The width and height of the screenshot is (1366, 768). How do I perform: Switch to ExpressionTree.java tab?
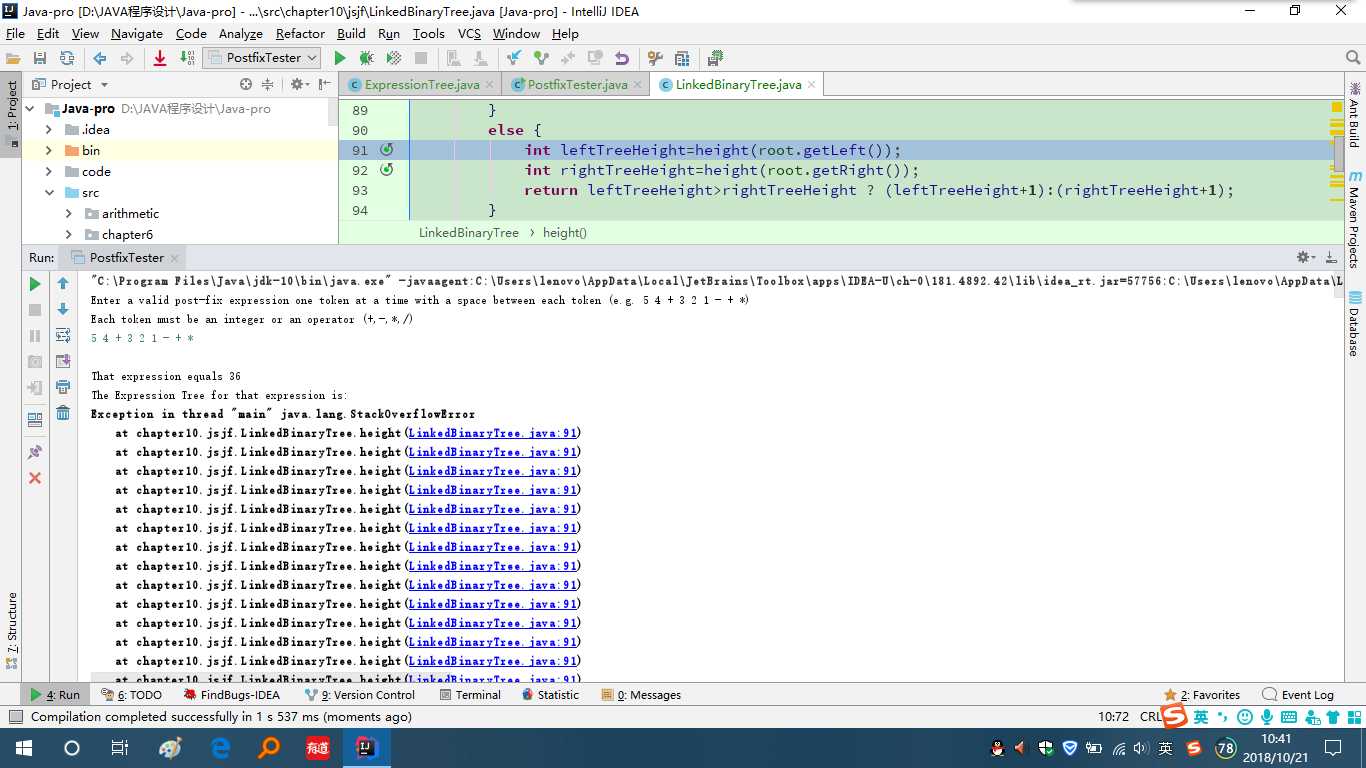pyautogui.click(x=421, y=85)
